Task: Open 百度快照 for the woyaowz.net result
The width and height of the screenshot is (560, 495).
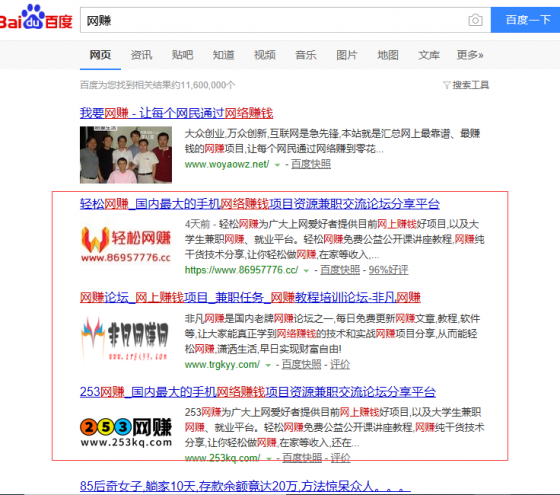Action: (311, 164)
